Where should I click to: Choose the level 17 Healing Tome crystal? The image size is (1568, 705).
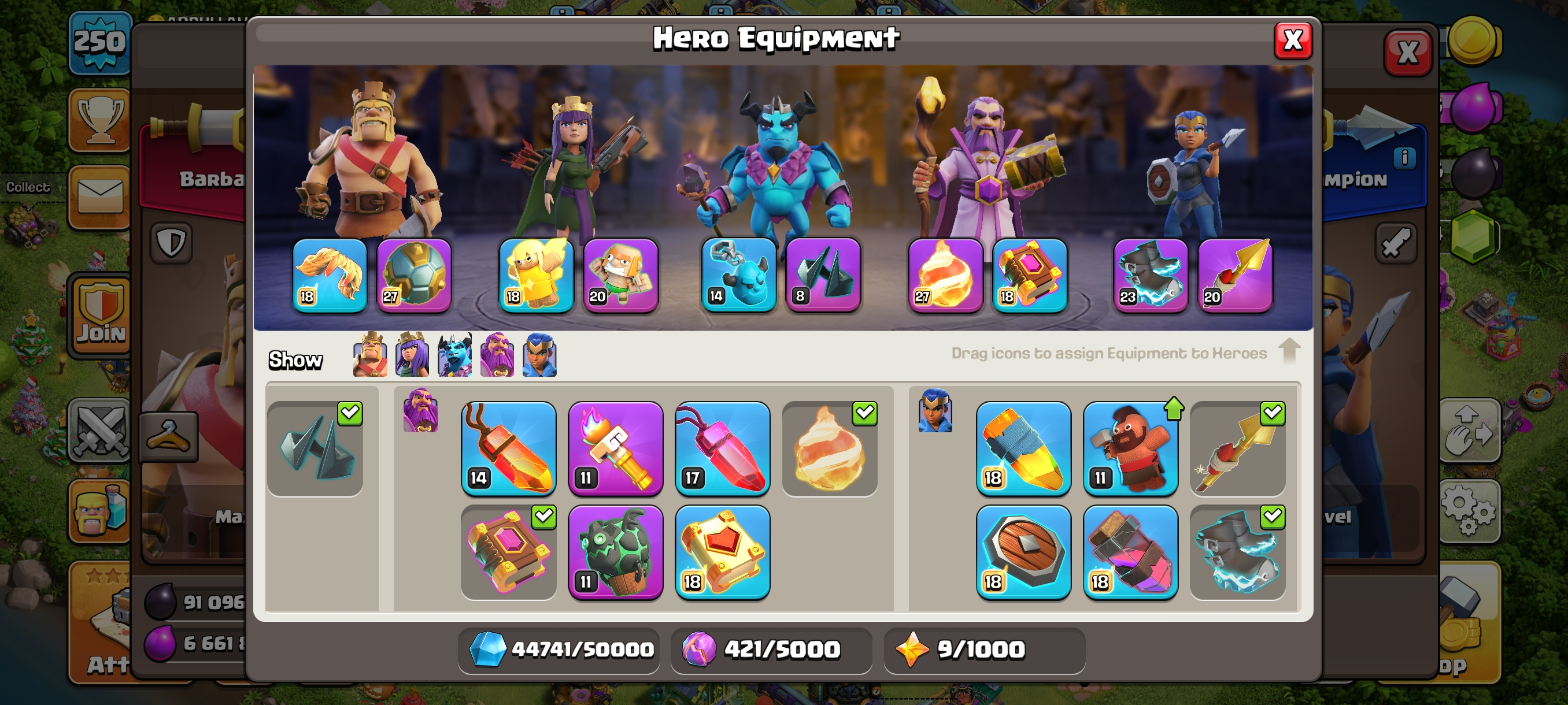coord(723,448)
